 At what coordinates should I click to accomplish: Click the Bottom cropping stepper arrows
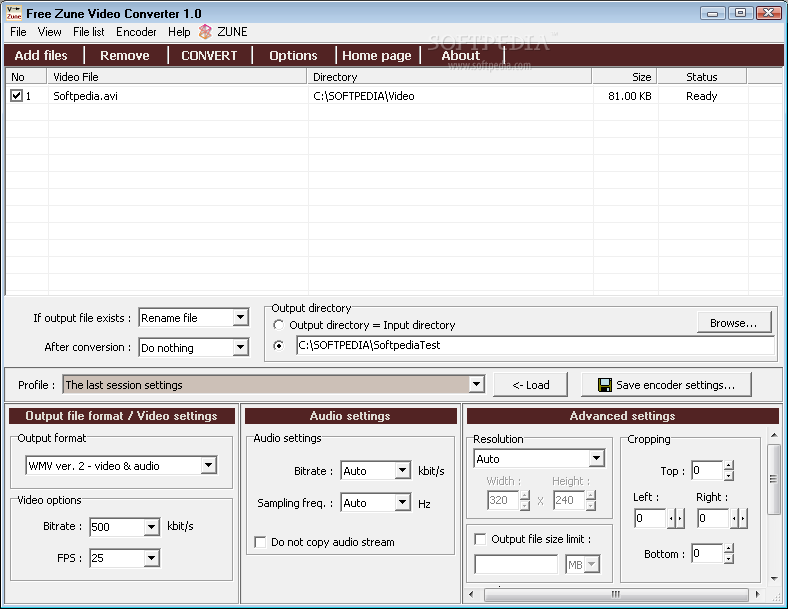729,553
